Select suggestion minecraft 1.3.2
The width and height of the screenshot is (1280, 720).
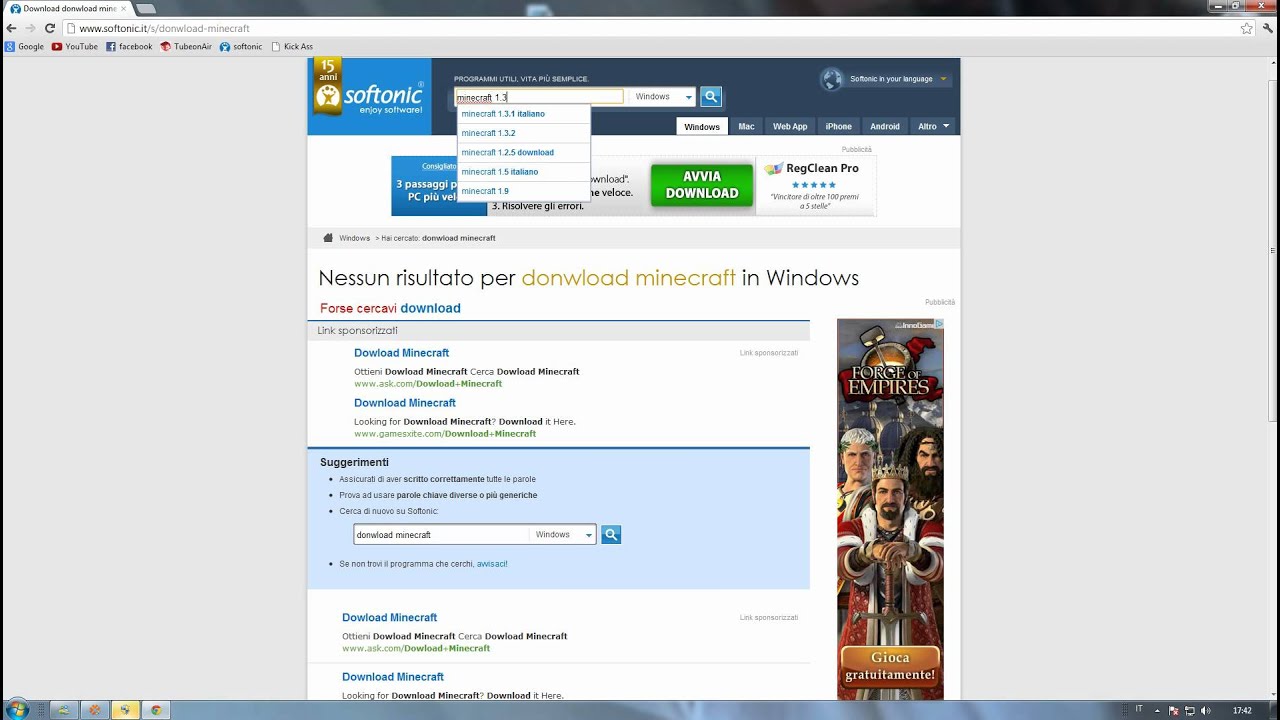[x=524, y=133]
